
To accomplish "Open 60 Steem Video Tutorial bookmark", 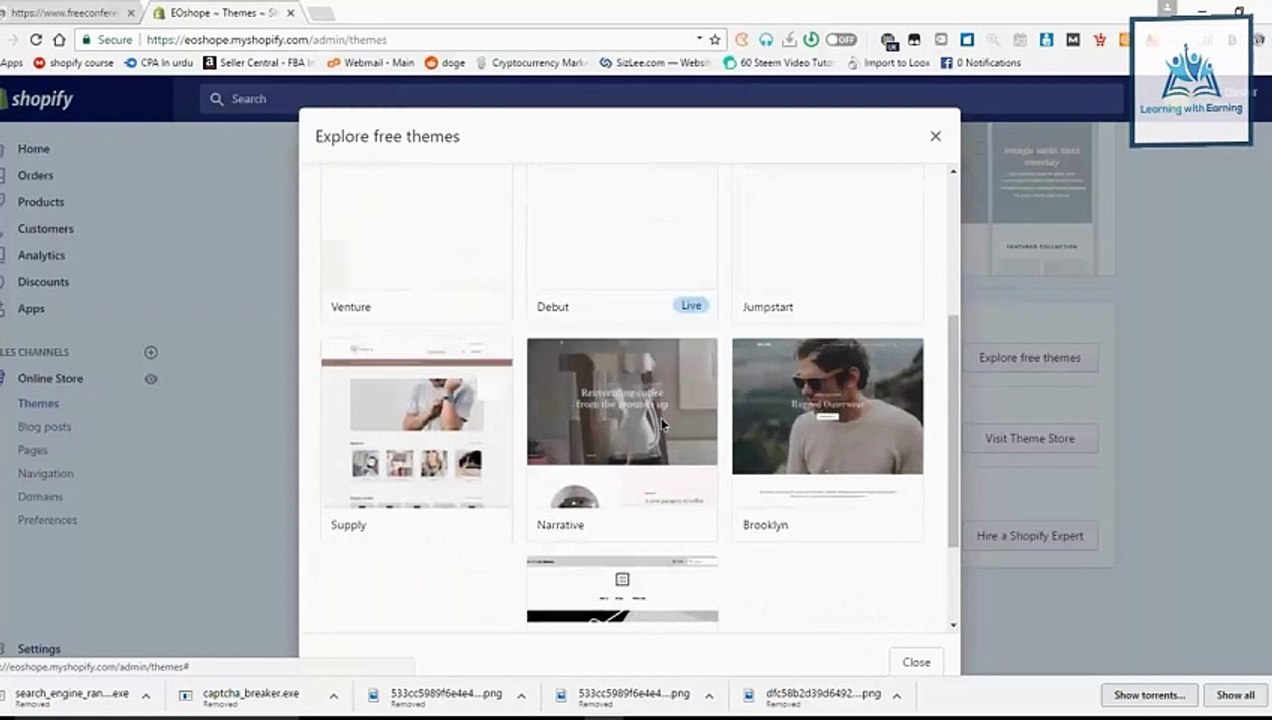I will click(x=779, y=63).
